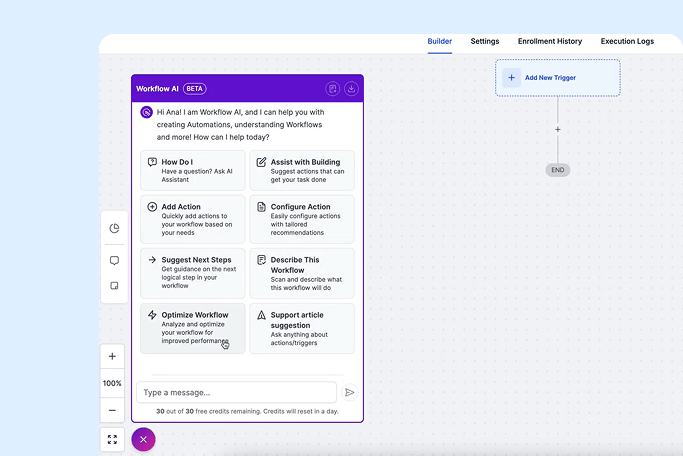Click the fit-to-screen expand icon

click(112, 439)
